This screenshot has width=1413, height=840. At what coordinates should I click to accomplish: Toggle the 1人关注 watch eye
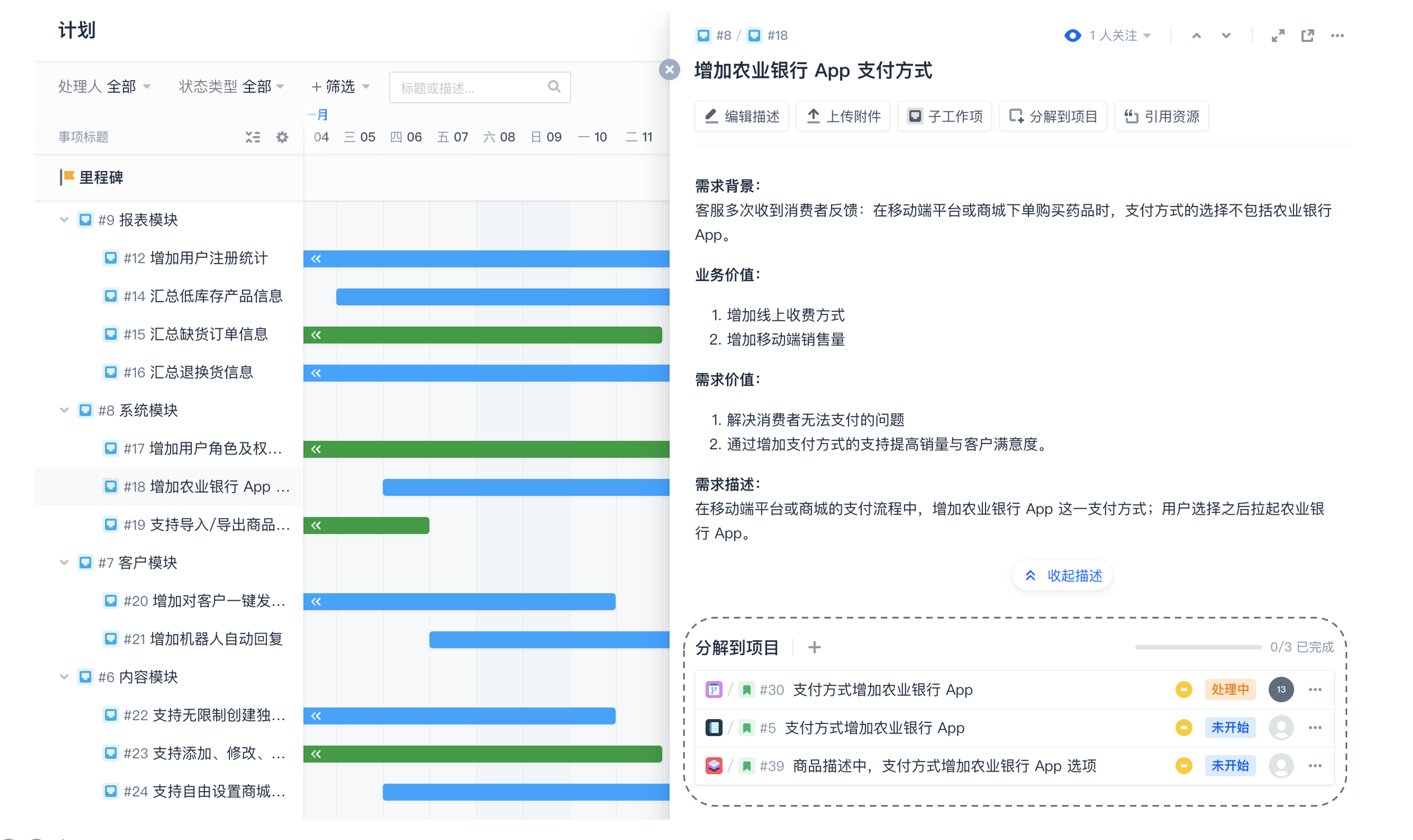[1072, 35]
